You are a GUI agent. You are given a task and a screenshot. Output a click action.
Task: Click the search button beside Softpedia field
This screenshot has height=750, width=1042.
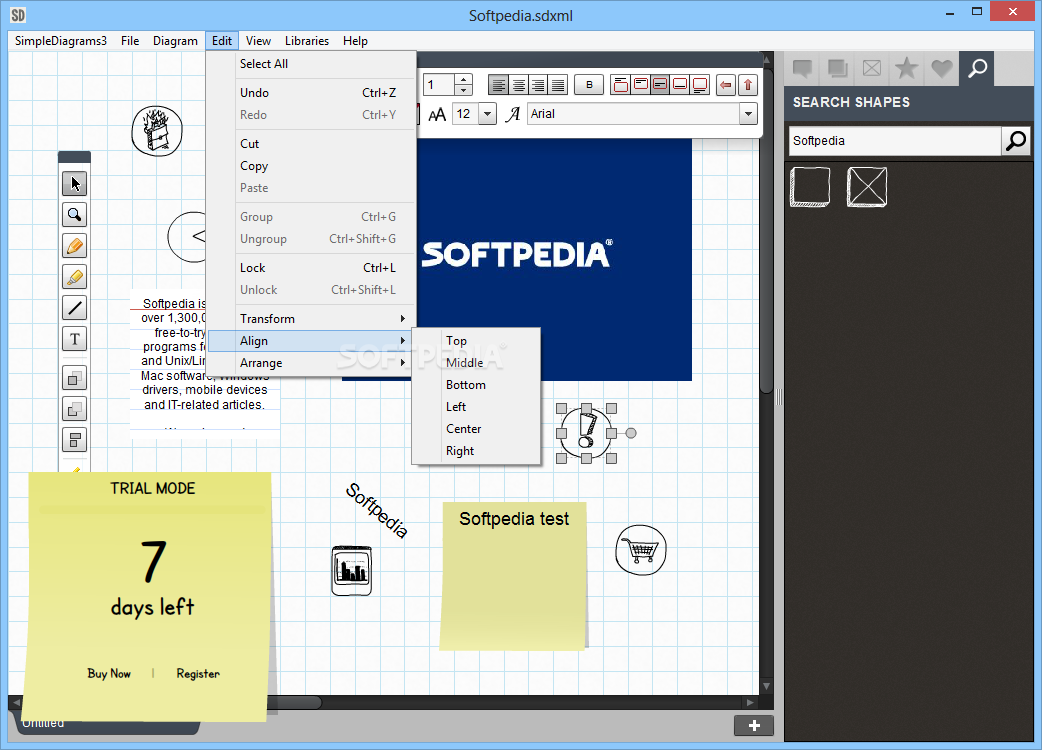coord(1015,141)
